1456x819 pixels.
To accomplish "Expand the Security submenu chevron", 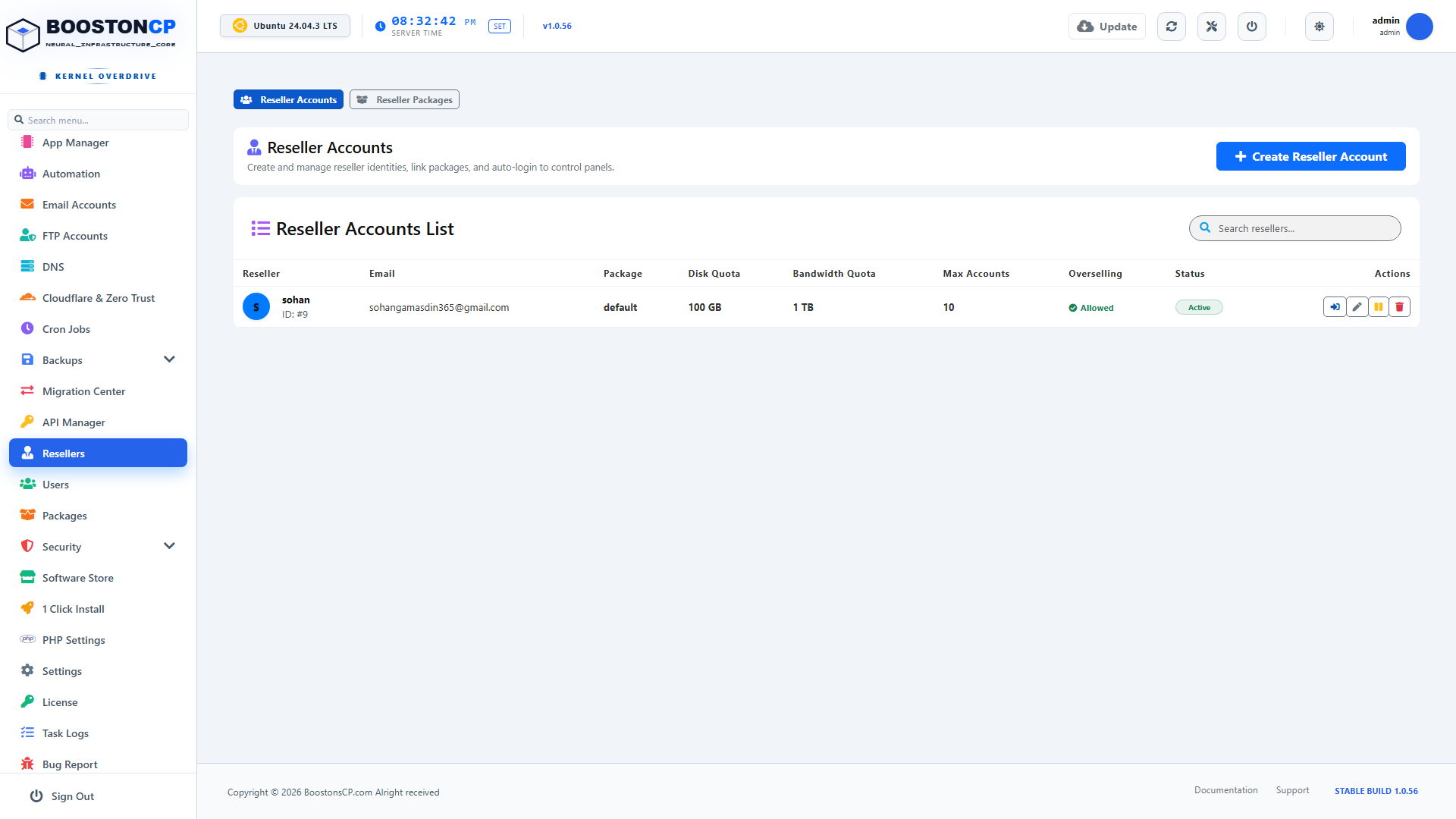I will click(x=169, y=546).
